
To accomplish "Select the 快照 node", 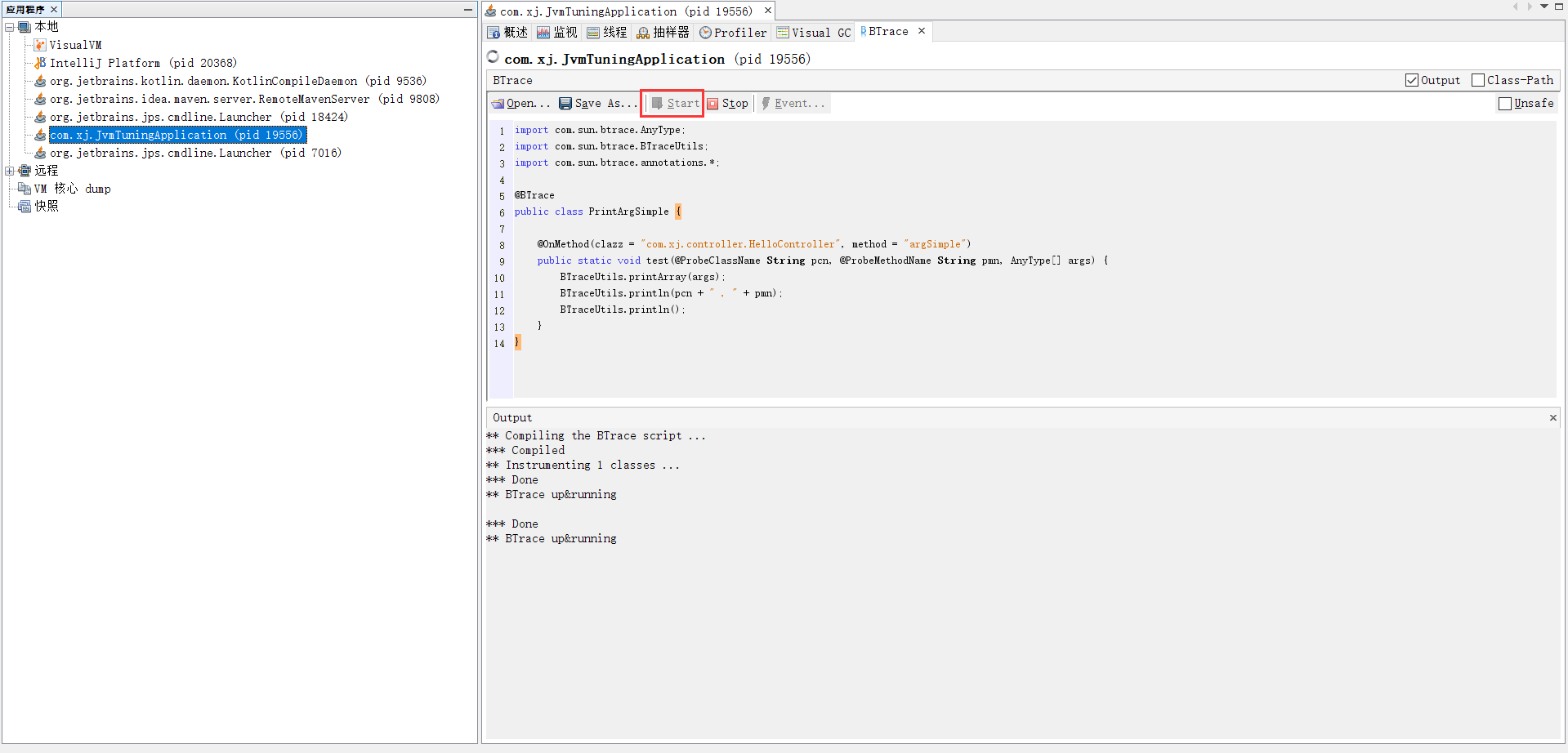I will (47, 207).
